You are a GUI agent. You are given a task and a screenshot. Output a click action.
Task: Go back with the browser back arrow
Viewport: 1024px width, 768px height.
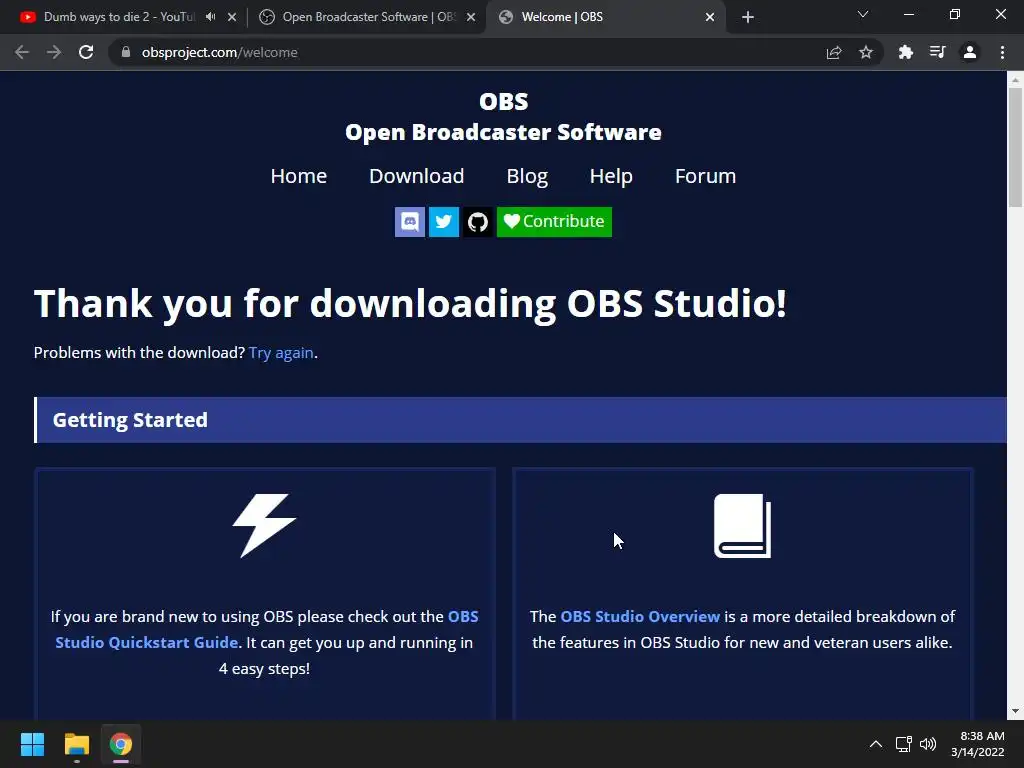22,52
